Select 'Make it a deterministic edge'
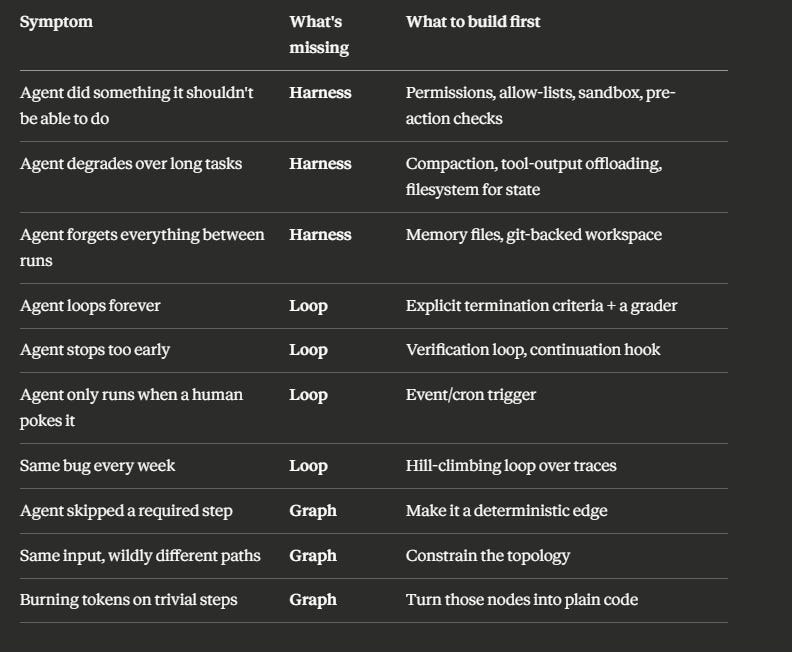 click(x=507, y=511)
